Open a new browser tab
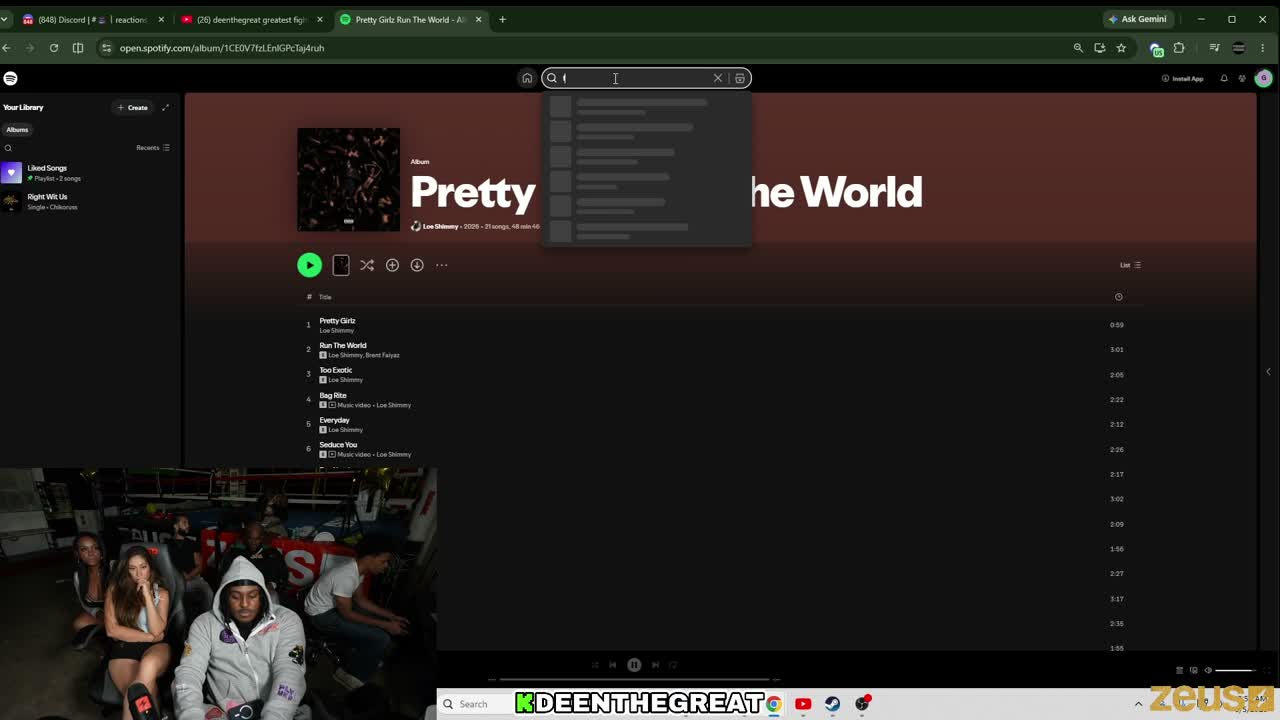 (x=502, y=19)
